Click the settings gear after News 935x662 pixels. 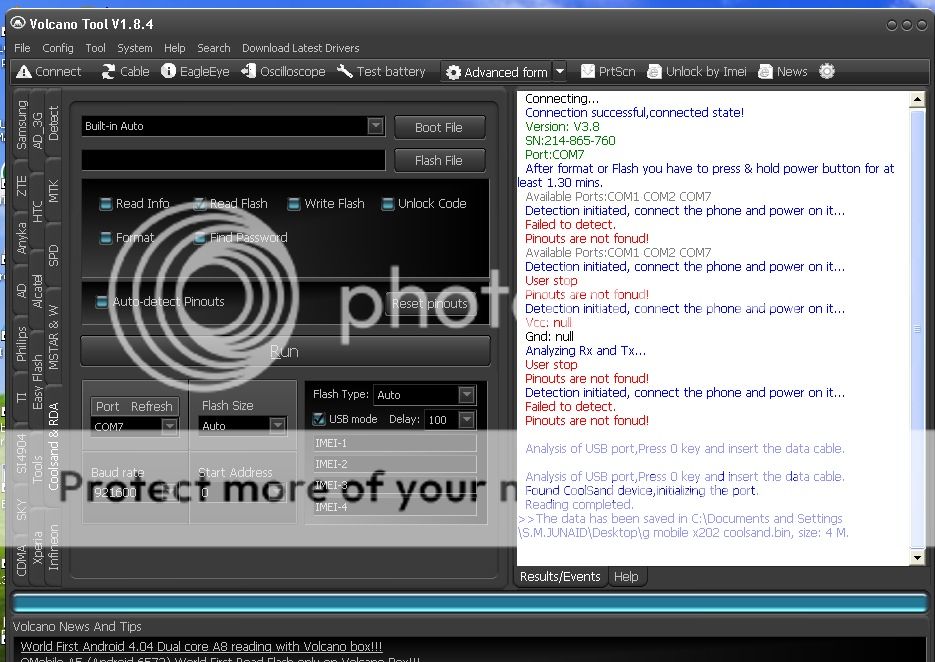coord(826,72)
